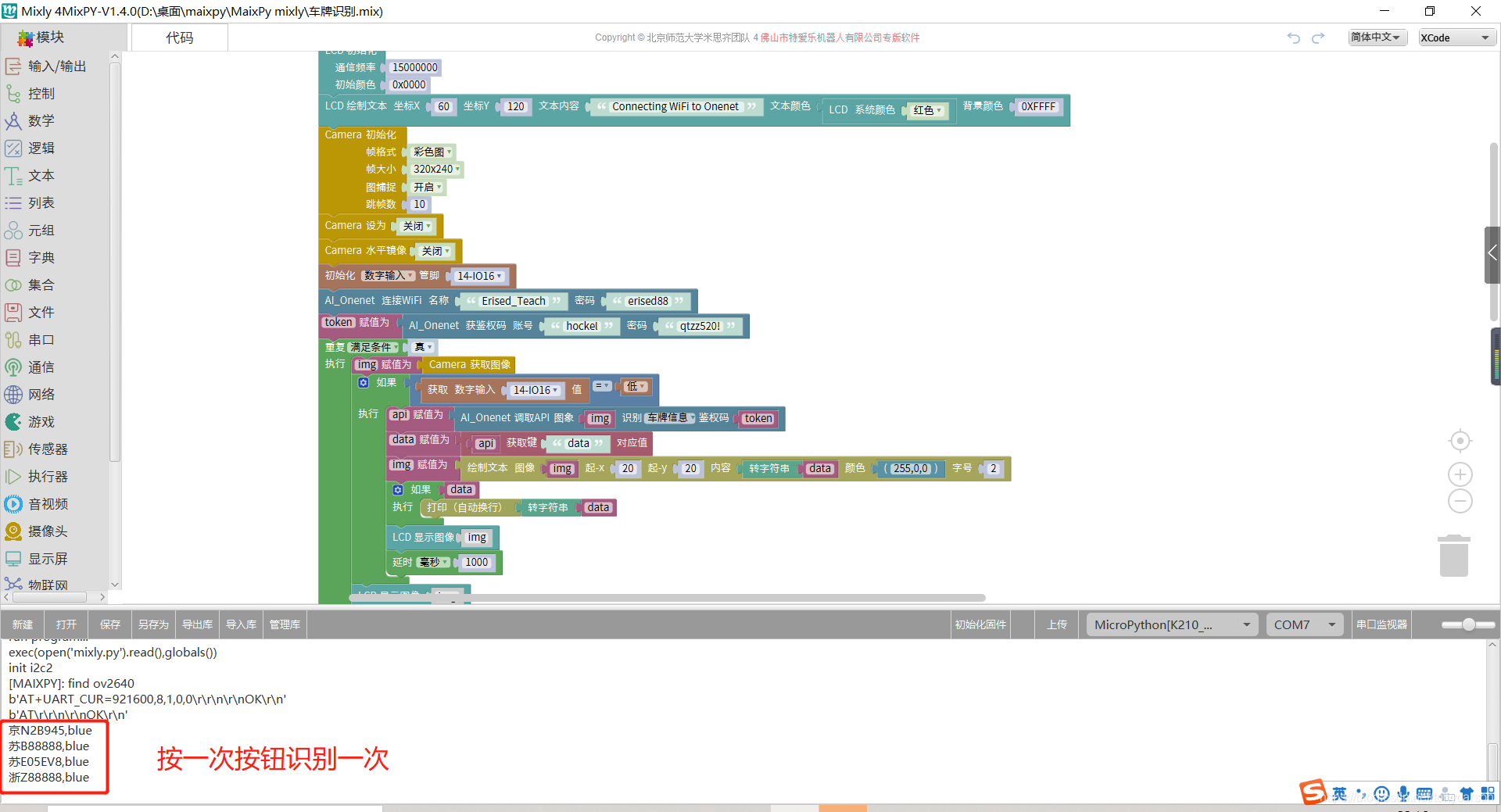Edit the Connecting WiFi to Onenet text field
The height and width of the screenshot is (812, 1501).
pyautogui.click(x=675, y=107)
